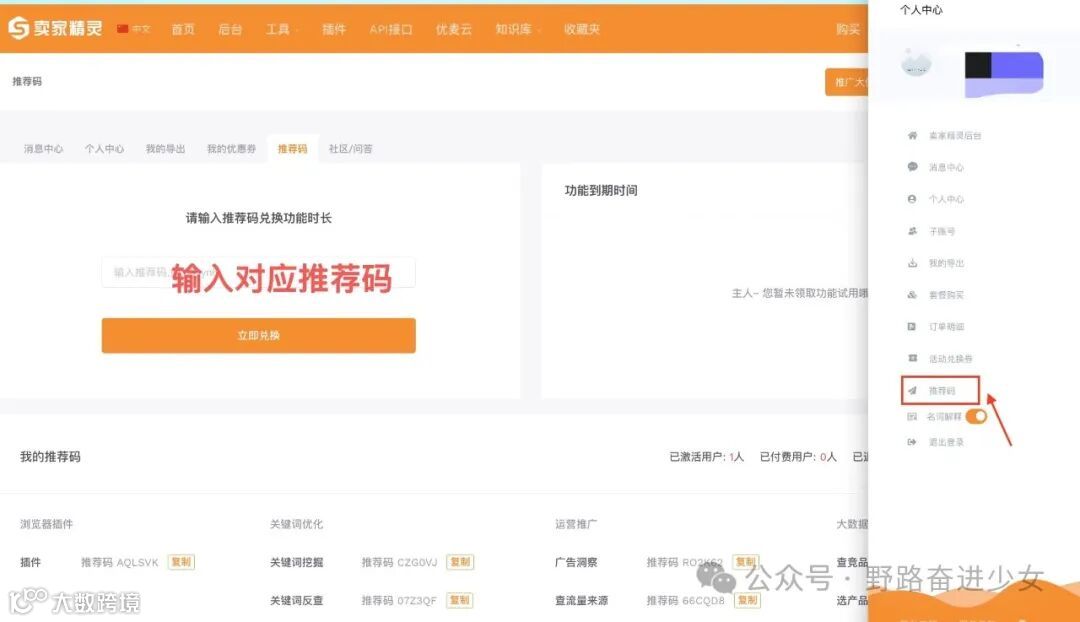Click the 我的推荐码 section heading
This screenshot has width=1080, height=622.
(50, 457)
